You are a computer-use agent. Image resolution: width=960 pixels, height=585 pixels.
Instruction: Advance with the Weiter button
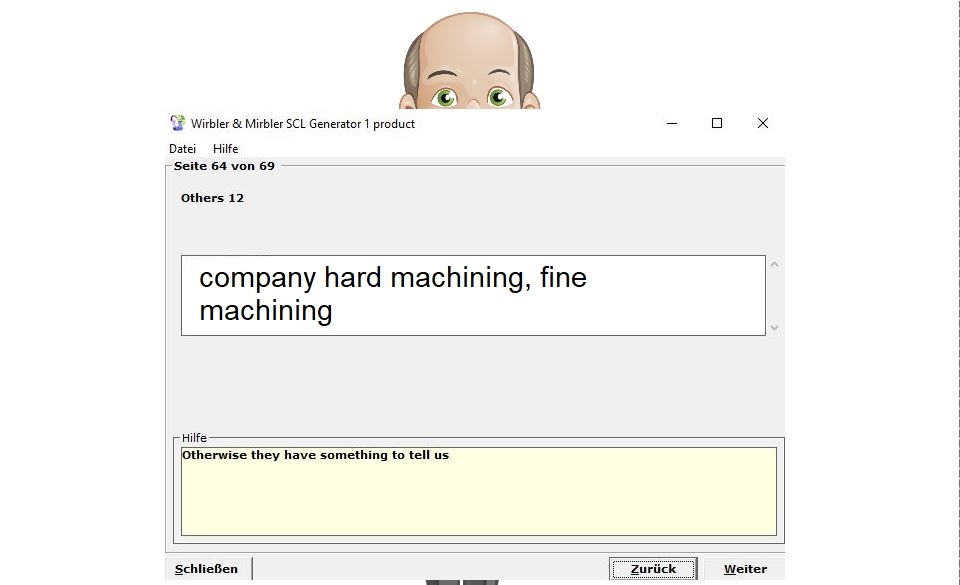[x=745, y=569]
